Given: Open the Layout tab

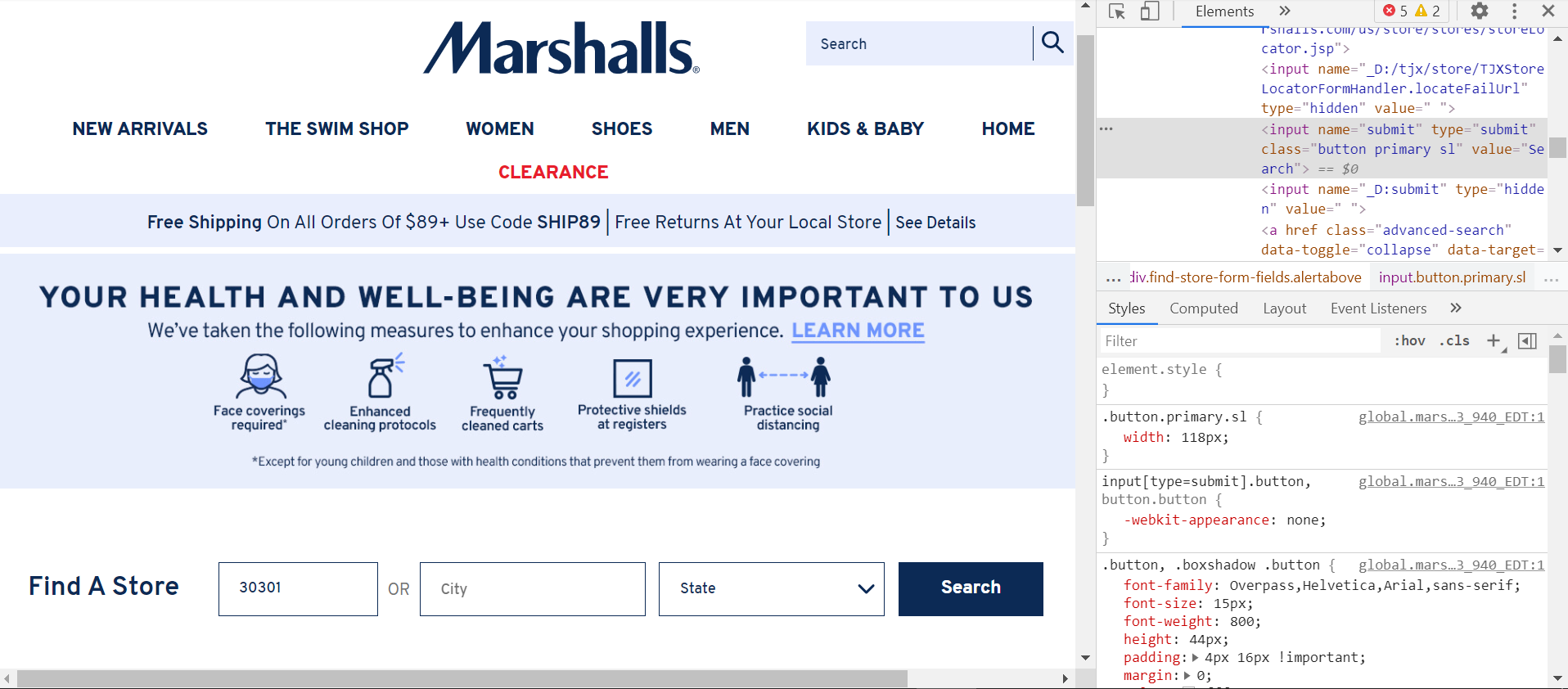Looking at the screenshot, I should click(x=1284, y=308).
